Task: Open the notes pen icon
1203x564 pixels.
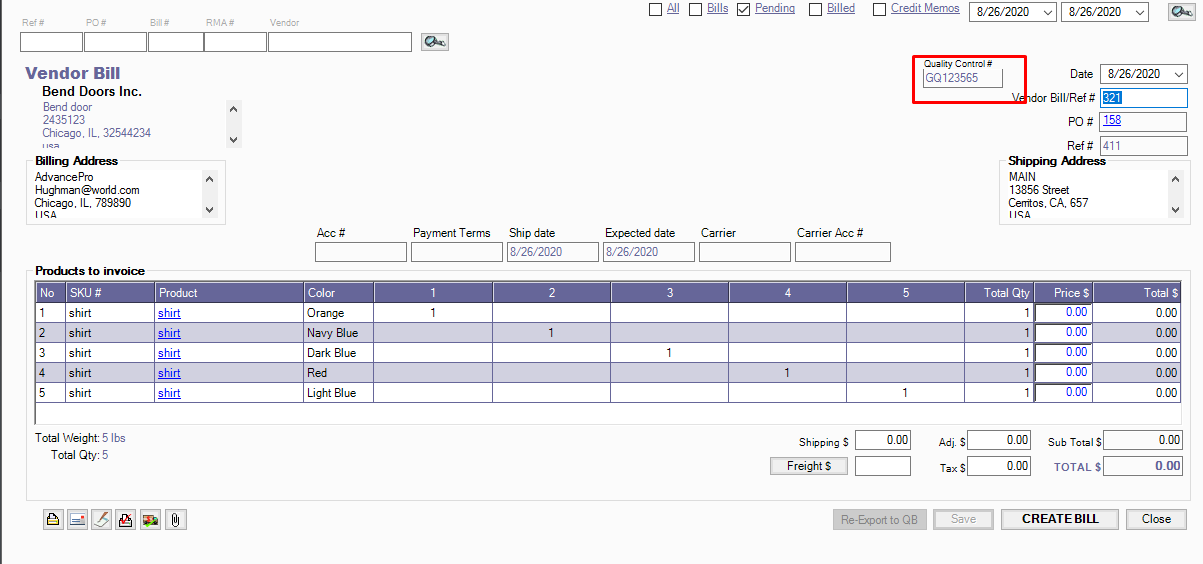Action: [x=101, y=520]
